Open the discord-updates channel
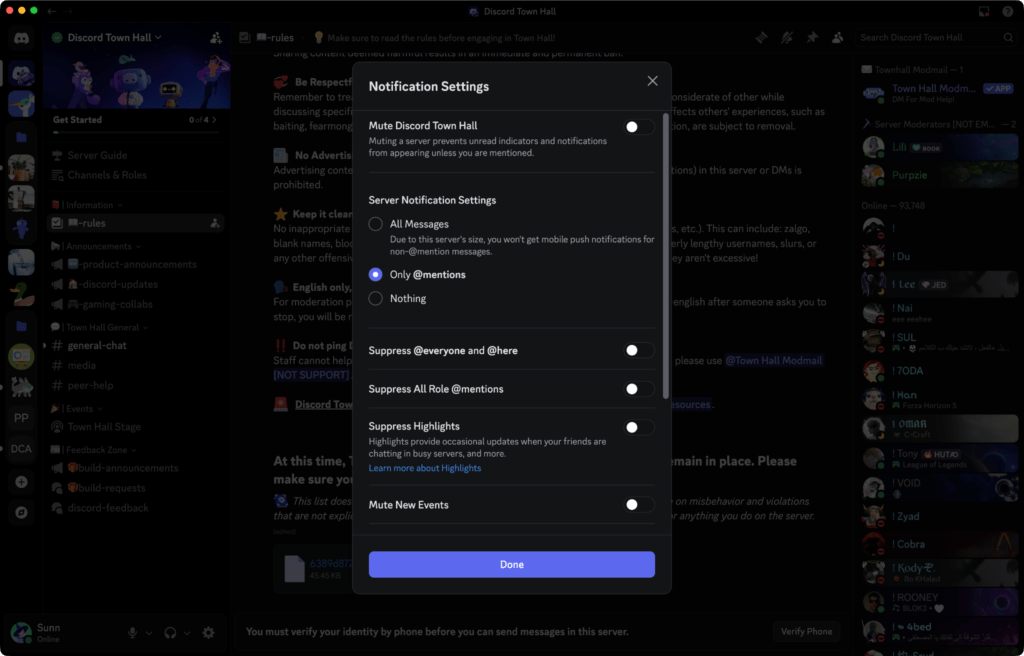This screenshot has height=656, width=1024. tap(136, 284)
